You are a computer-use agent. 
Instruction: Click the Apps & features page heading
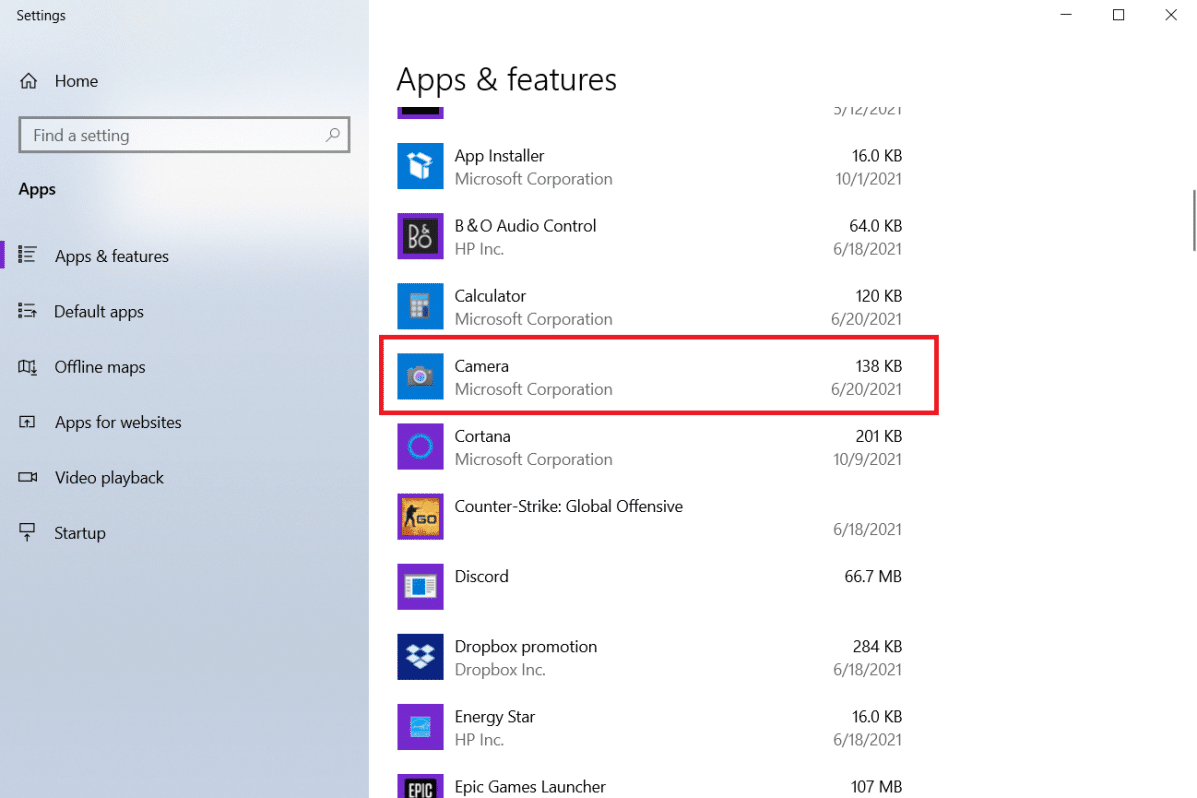click(507, 79)
